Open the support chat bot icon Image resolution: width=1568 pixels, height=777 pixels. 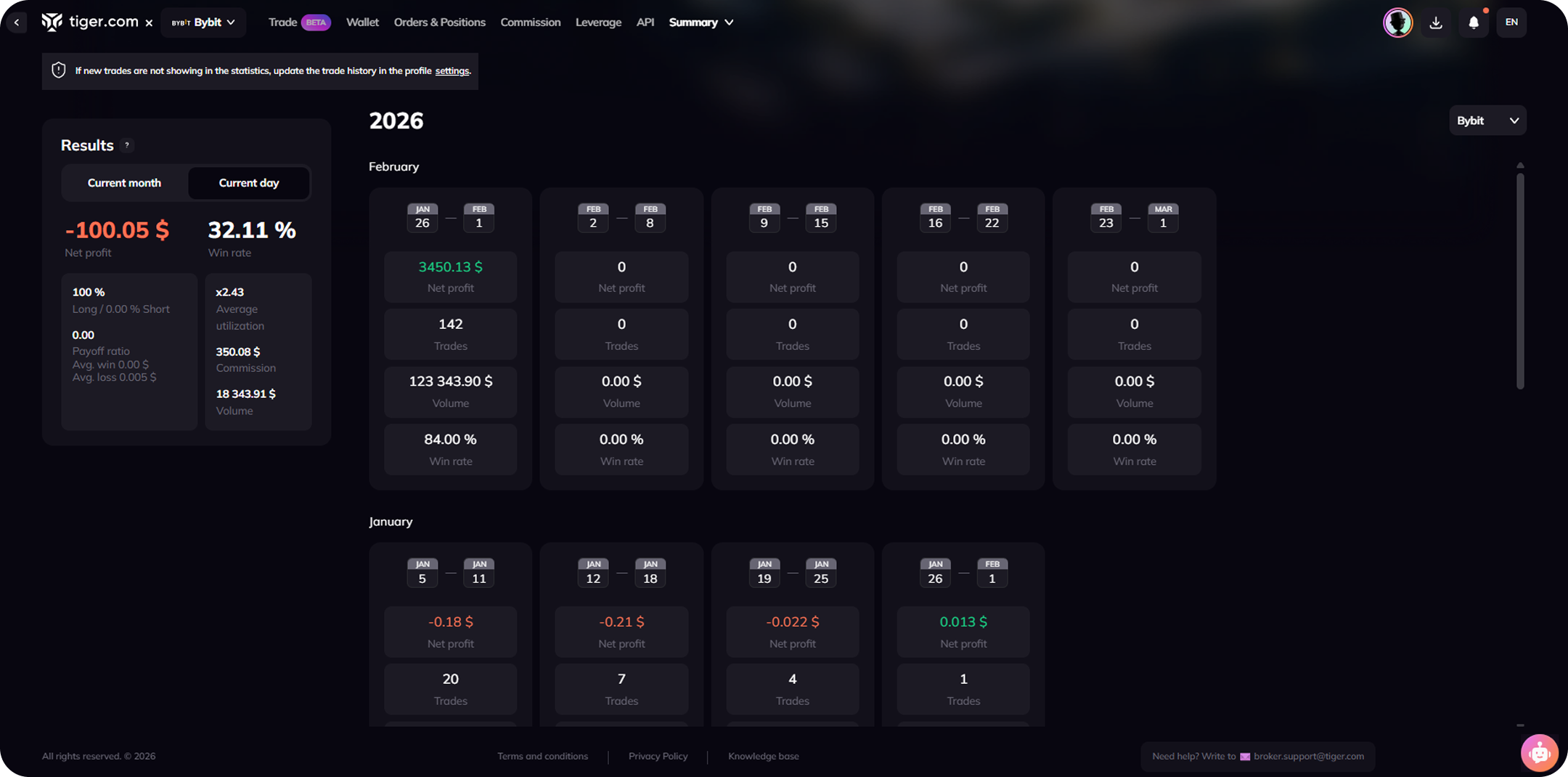tap(1539, 753)
